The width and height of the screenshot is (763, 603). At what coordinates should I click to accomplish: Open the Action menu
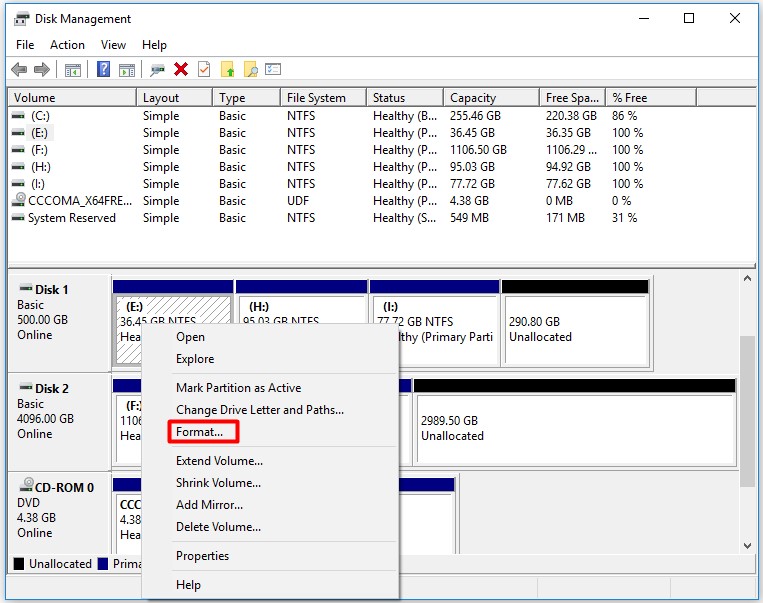point(67,45)
